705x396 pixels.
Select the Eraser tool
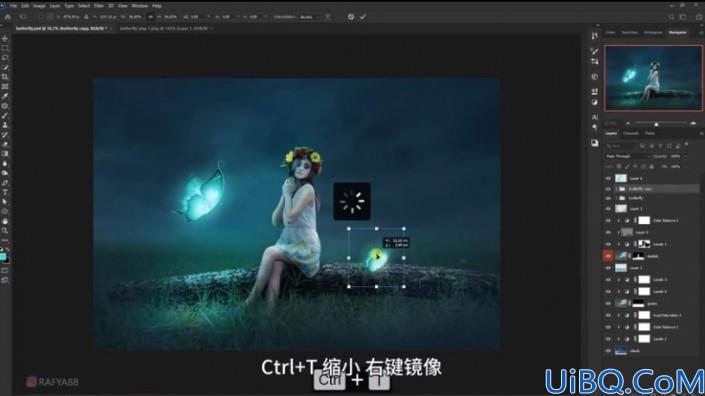tap(5, 144)
